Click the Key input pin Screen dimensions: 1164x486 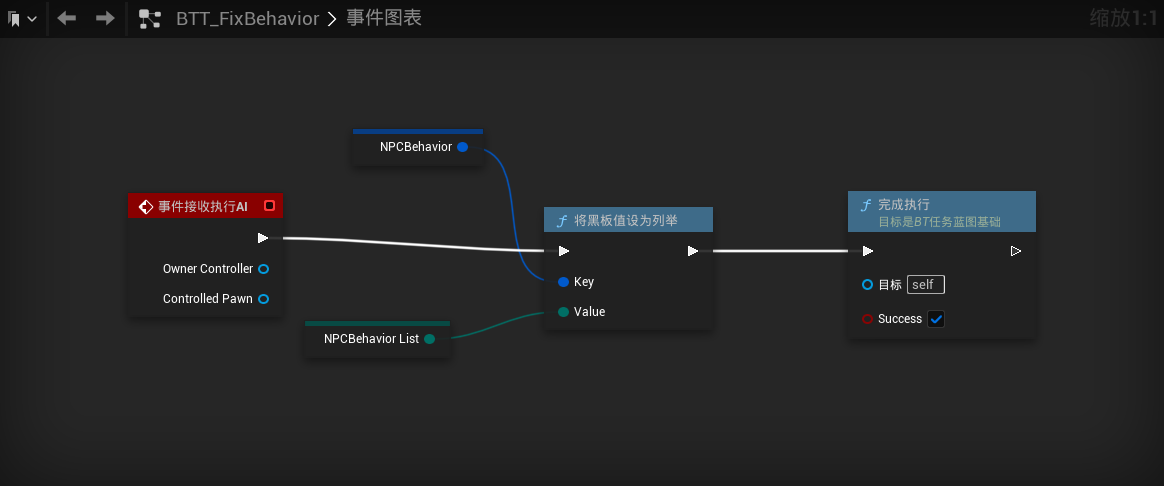point(563,282)
